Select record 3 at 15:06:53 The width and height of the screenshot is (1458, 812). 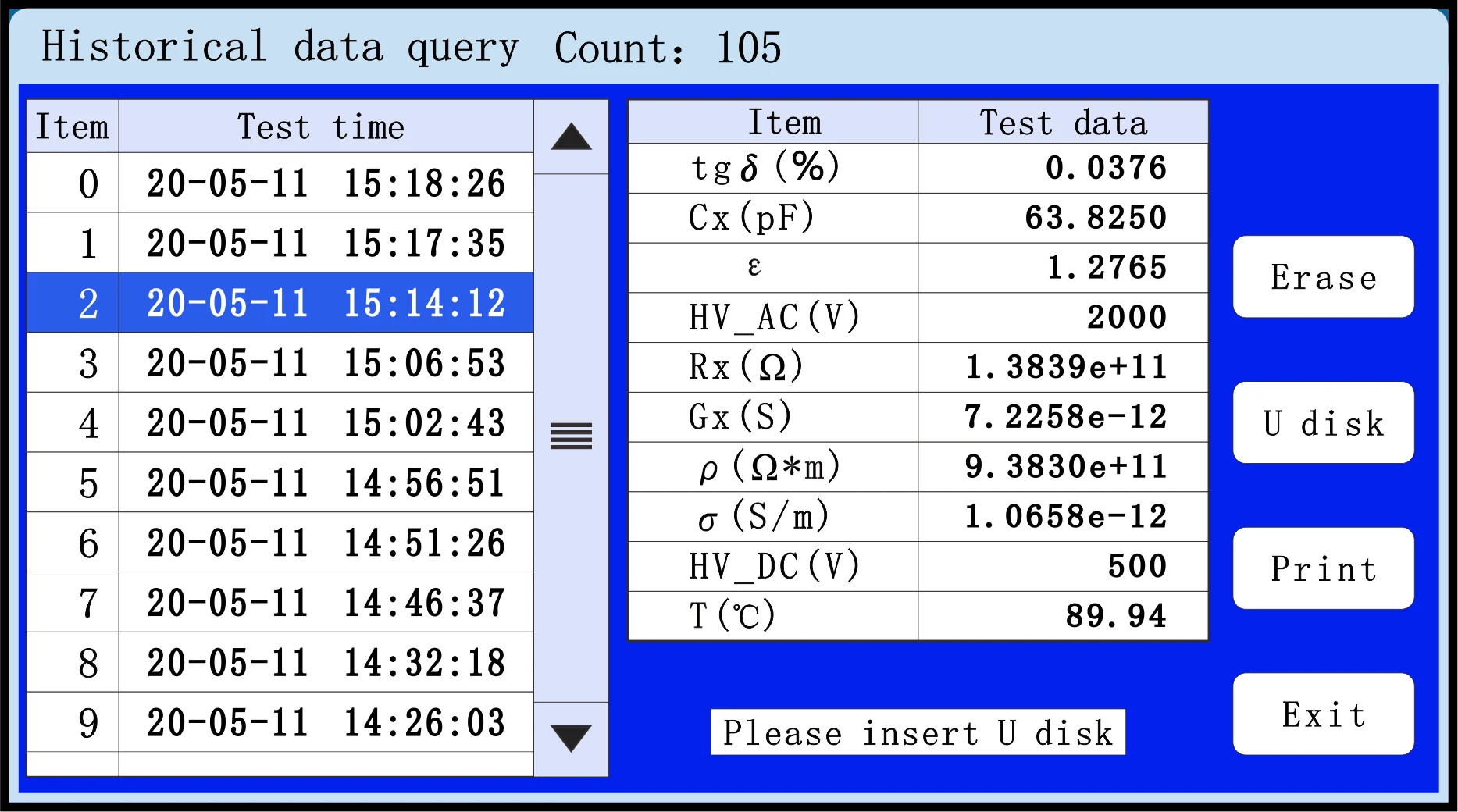click(x=280, y=363)
